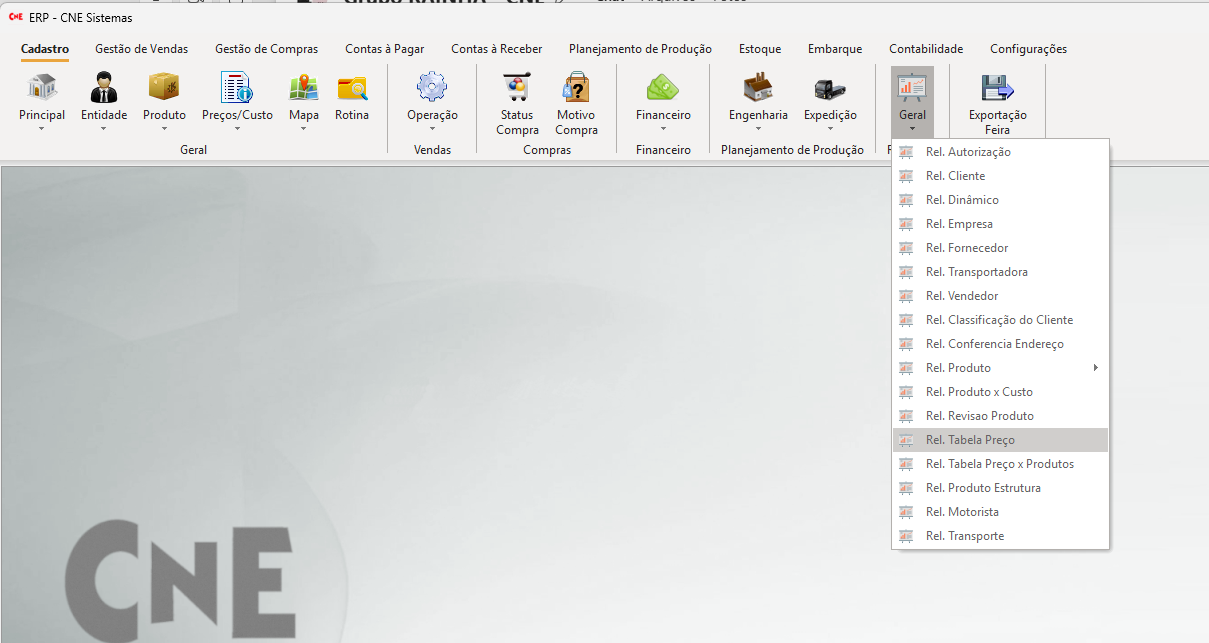Viewport: 1209px width, 643px height.
Task: Click the Engenharia factory icon
Action: tap(758, 88)
